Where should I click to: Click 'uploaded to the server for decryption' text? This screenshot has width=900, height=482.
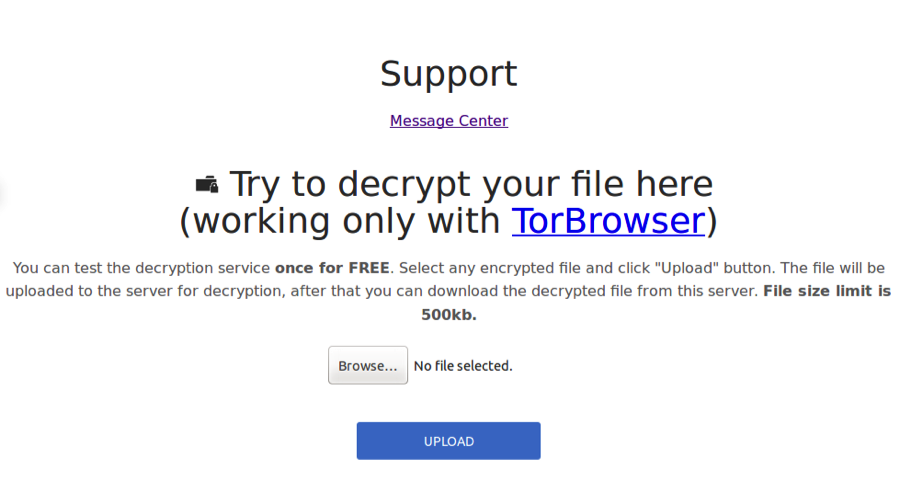pos(145,291)
